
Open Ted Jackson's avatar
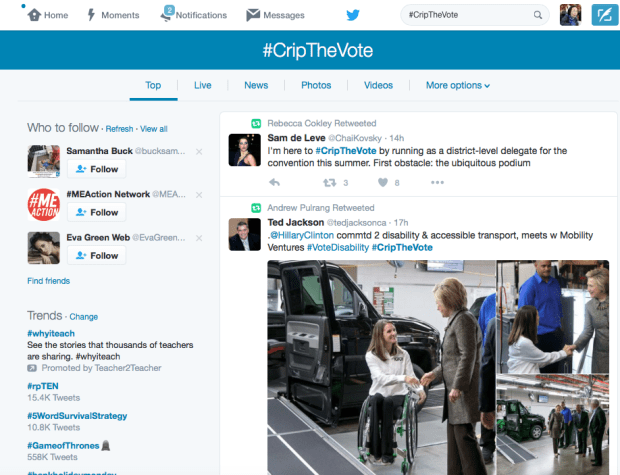click(244, 234)
